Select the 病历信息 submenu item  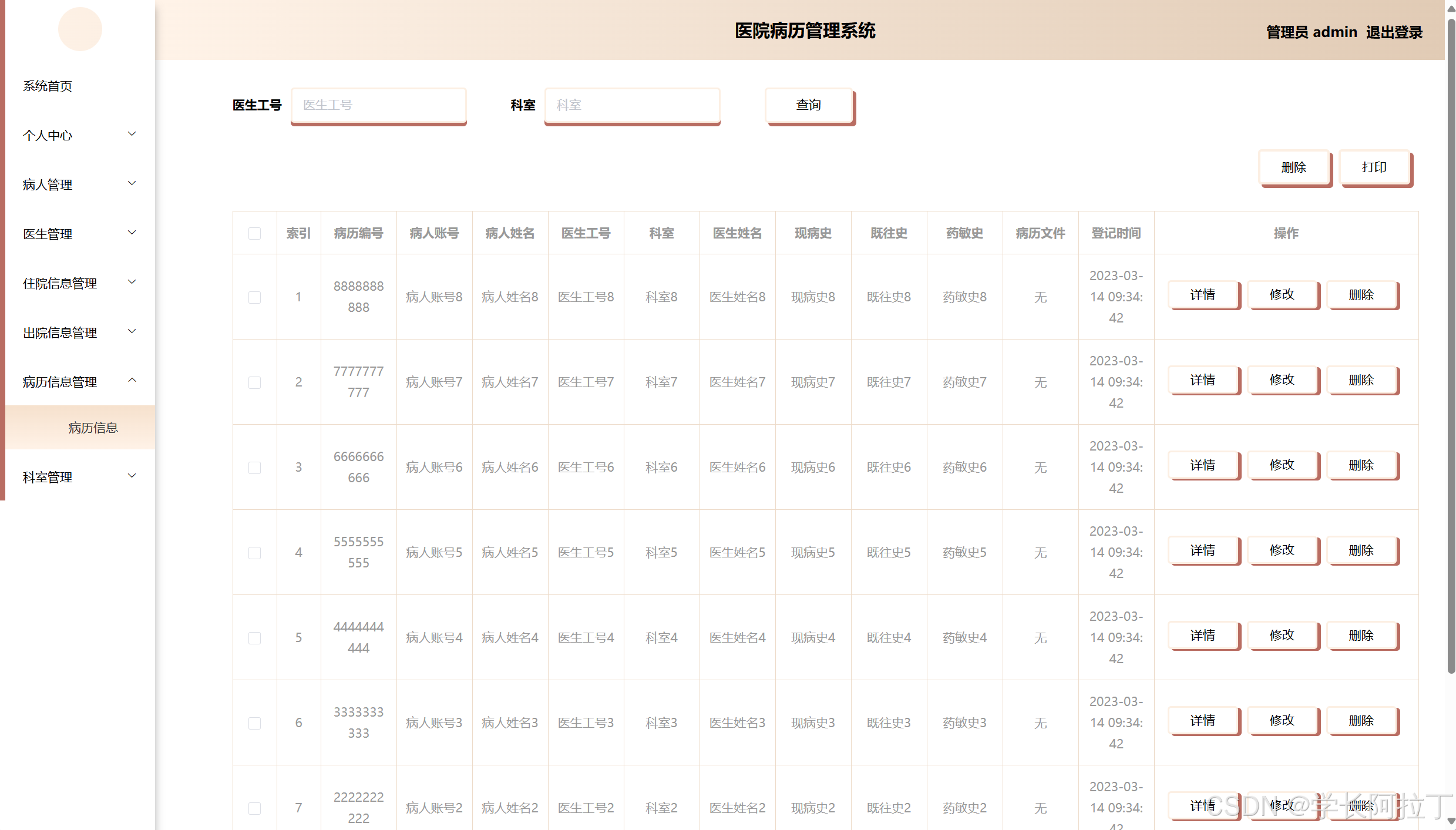pyautogui.click(x=93, y=428)
